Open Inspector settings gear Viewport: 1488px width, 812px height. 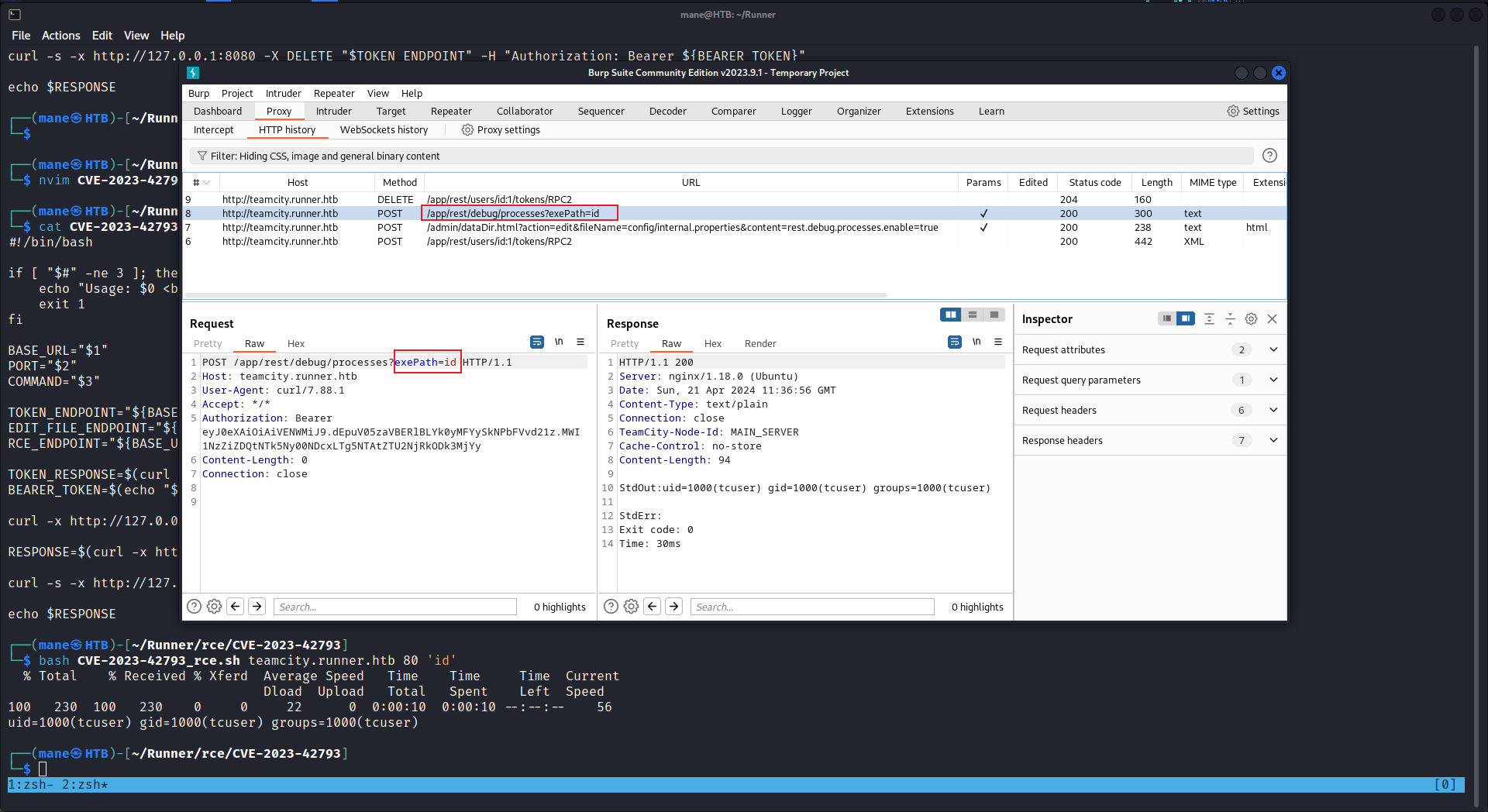click(1251, 318)
